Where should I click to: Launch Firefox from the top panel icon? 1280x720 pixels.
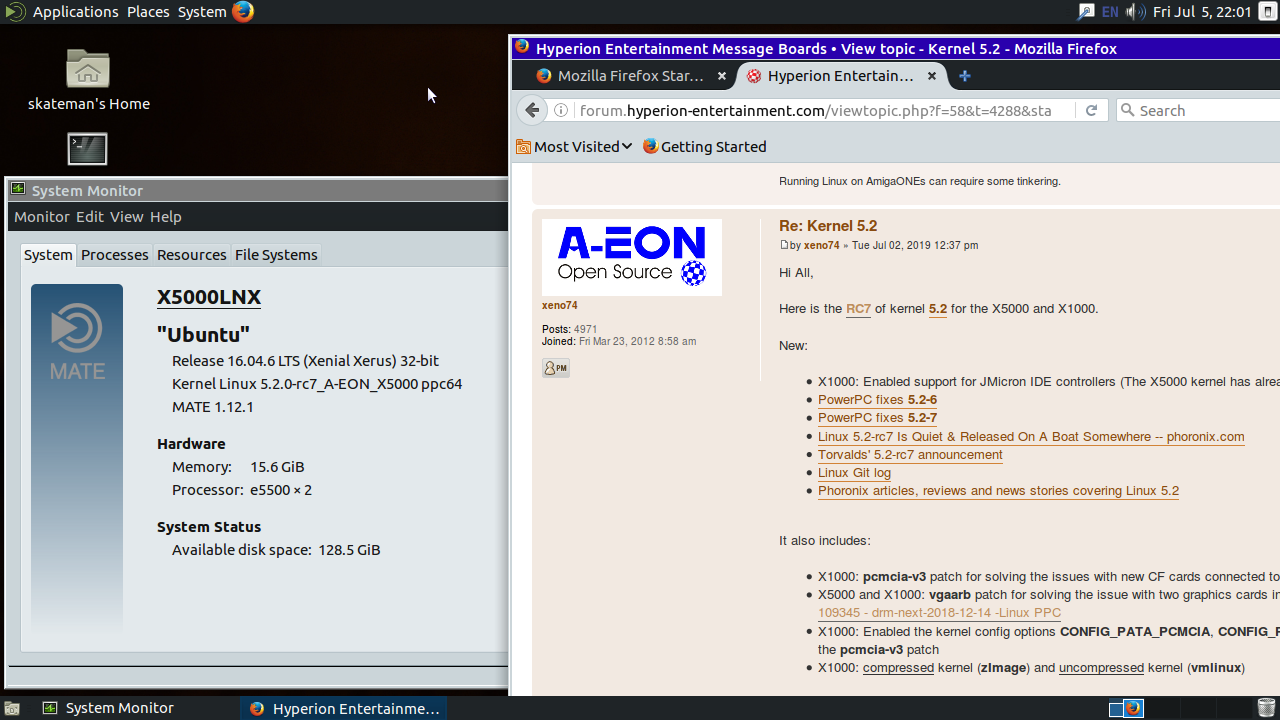243,12
